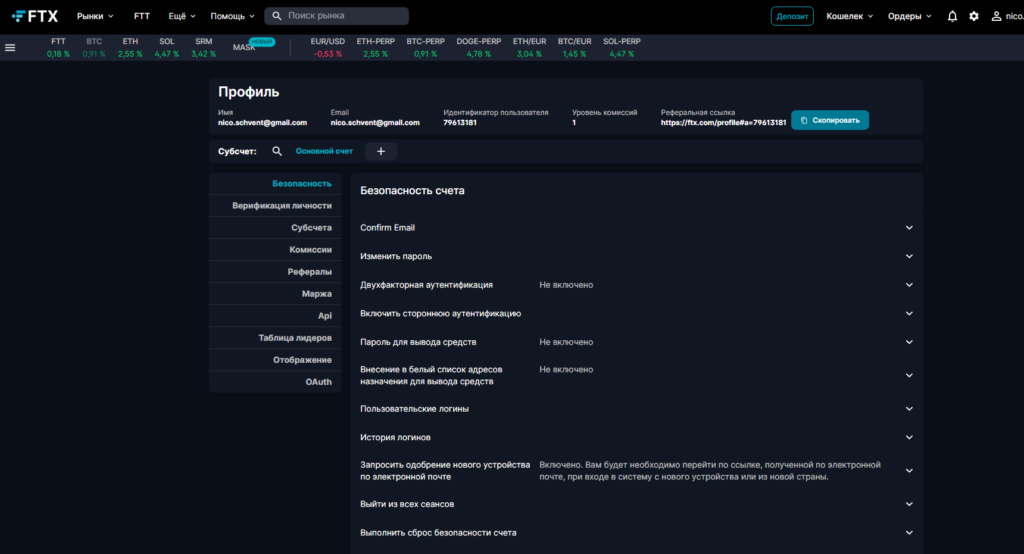
Task: Open the hamburger menu icon
Action: [10, 47]
